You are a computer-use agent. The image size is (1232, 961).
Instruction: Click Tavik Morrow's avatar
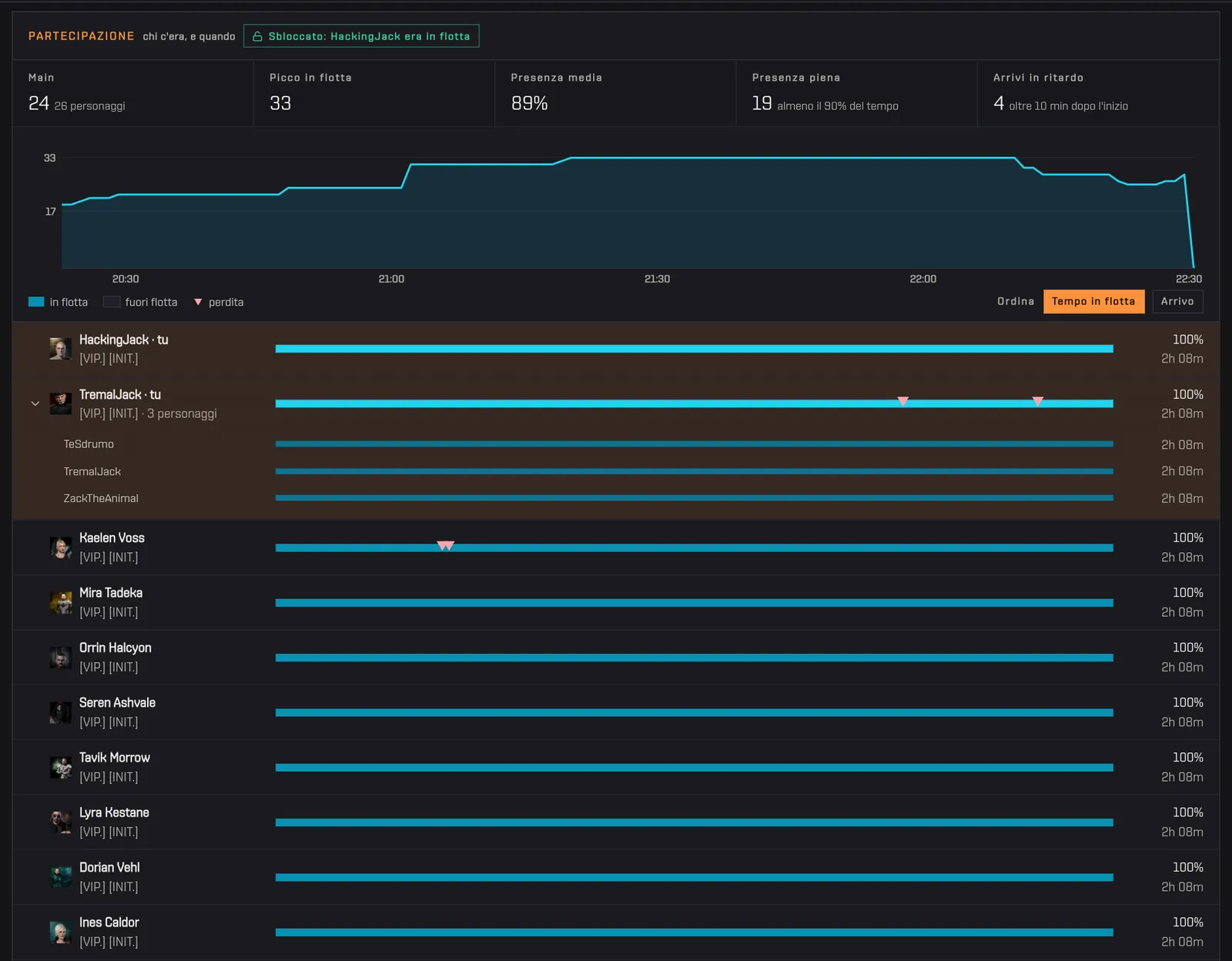[61, 767]
